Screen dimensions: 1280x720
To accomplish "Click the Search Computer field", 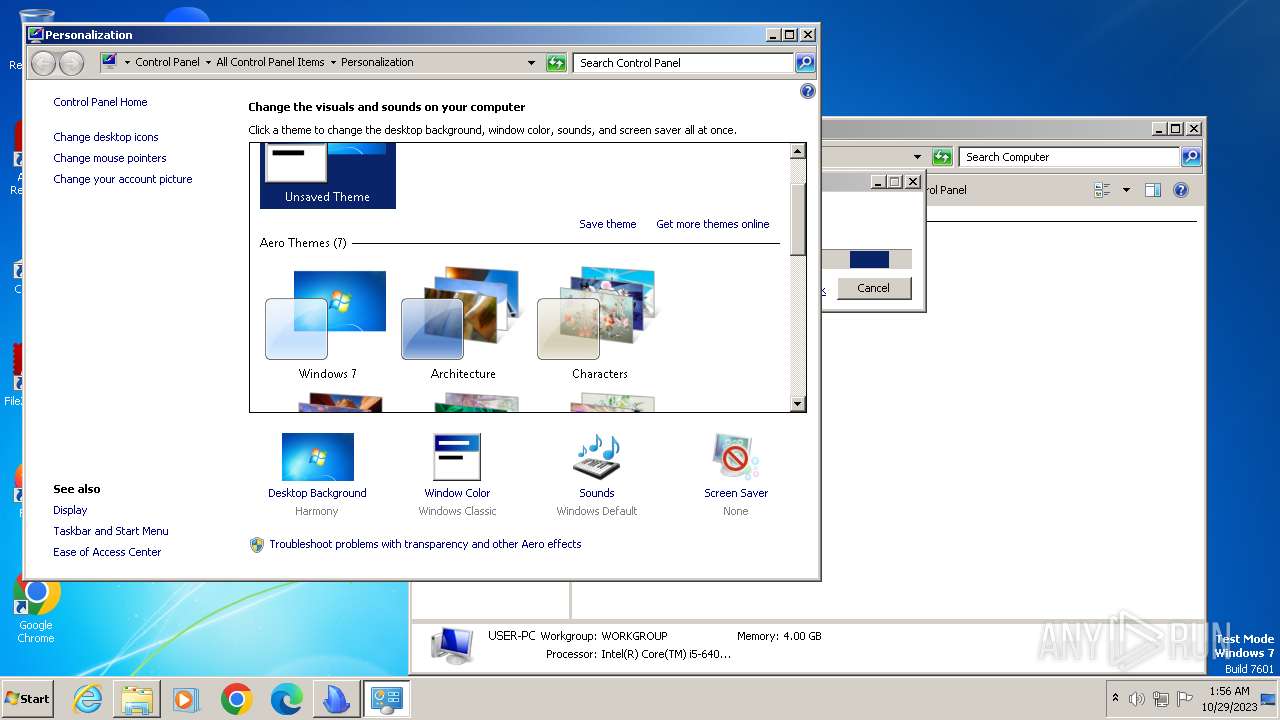I will click(1070, 157).
